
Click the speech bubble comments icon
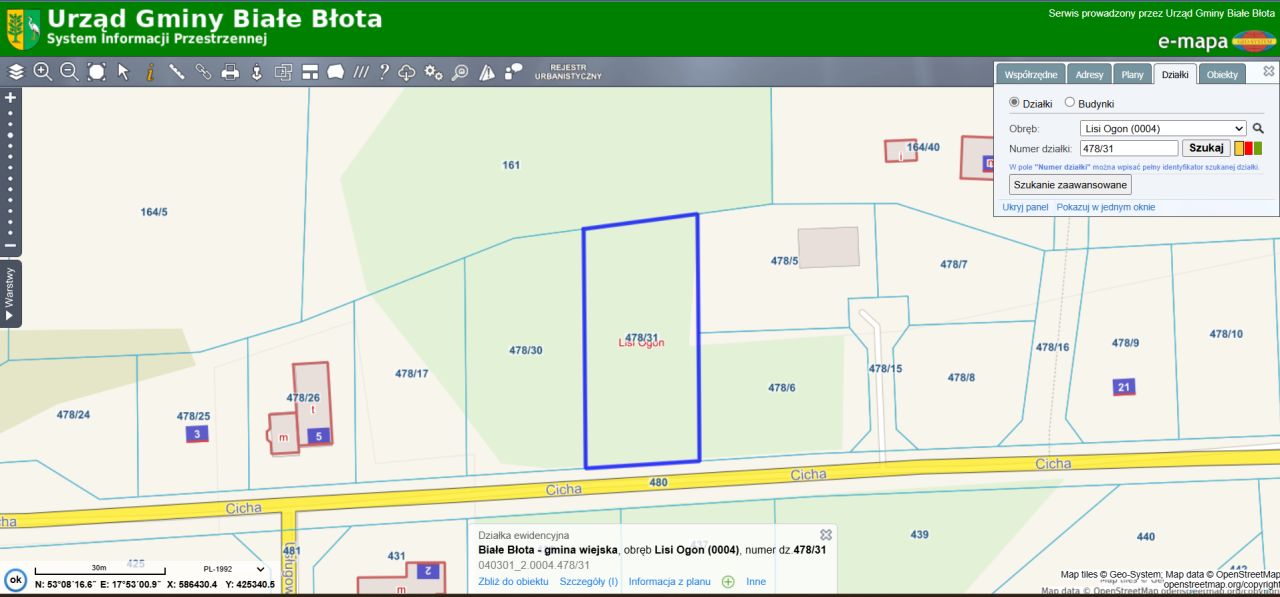point(514,71)
